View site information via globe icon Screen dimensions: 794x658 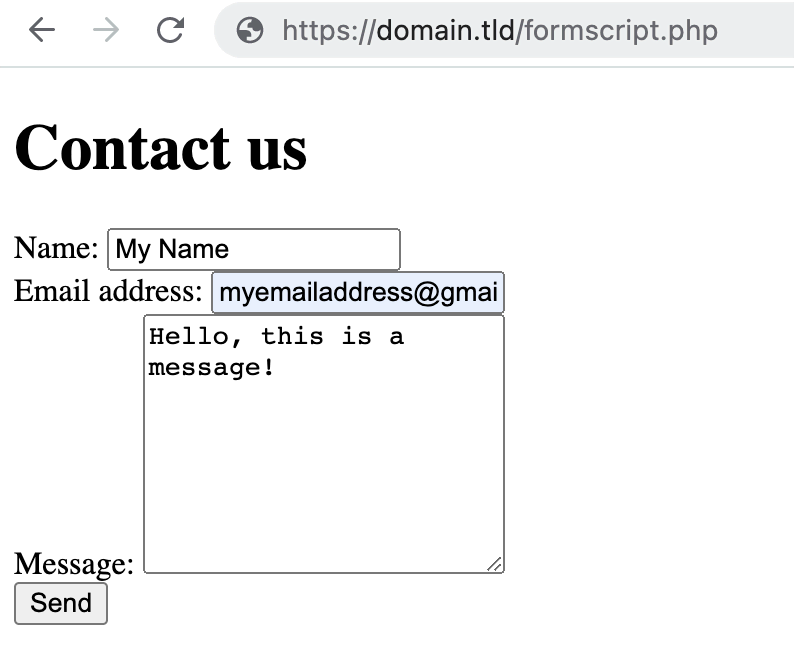pyautogui.click(x=250, y=31)
